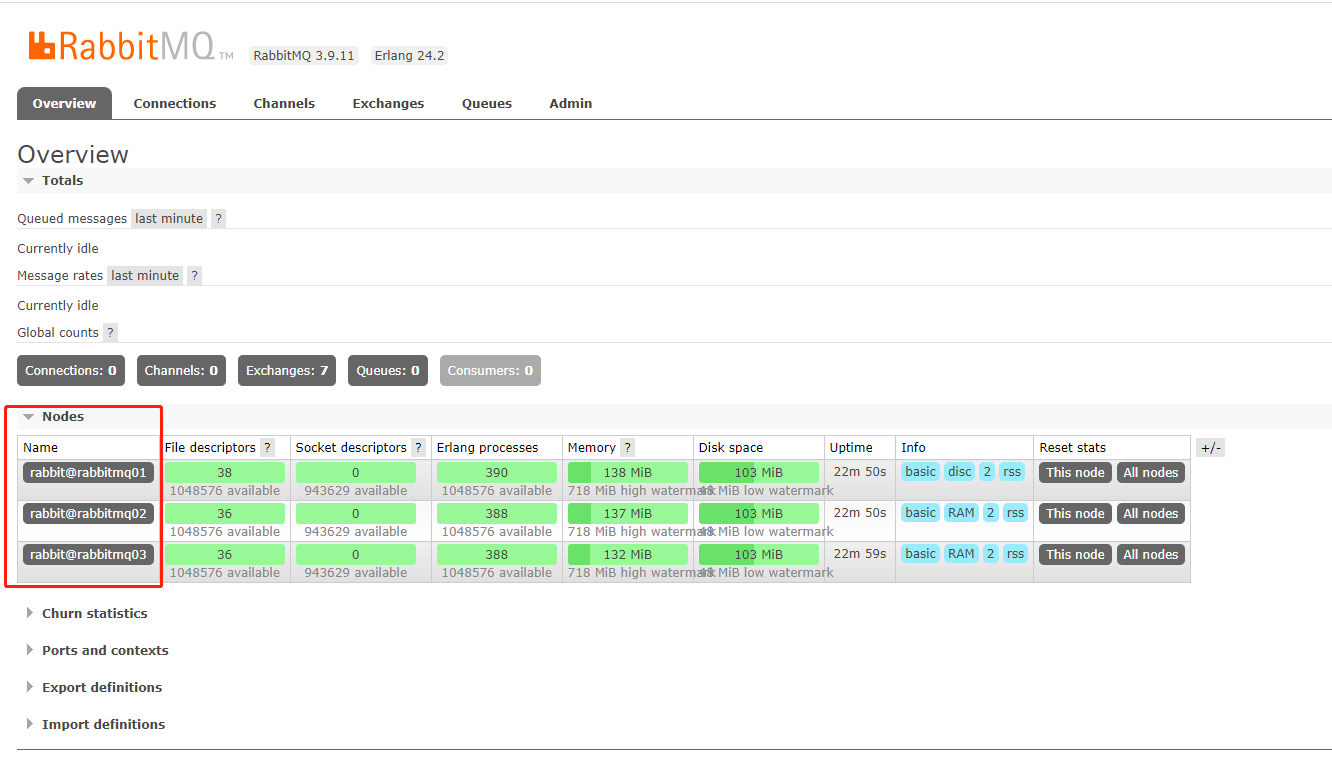The image size is (1332, 757).
Task: Open help for Queued messages
Action: tap(218, 219)
